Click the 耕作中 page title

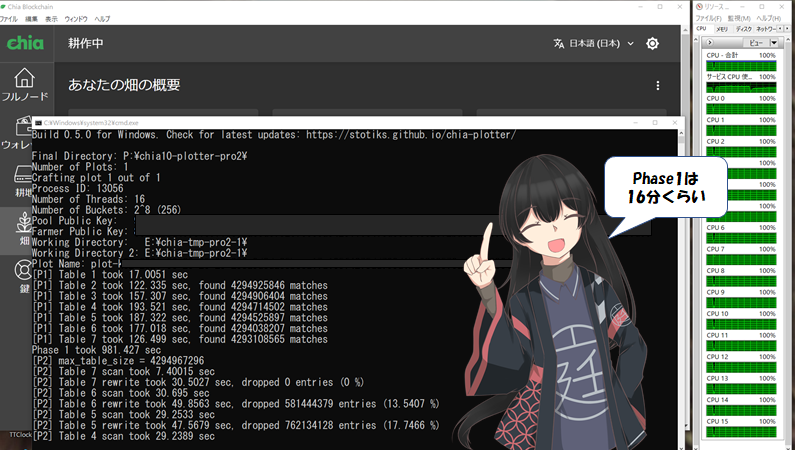pos(86,43)
